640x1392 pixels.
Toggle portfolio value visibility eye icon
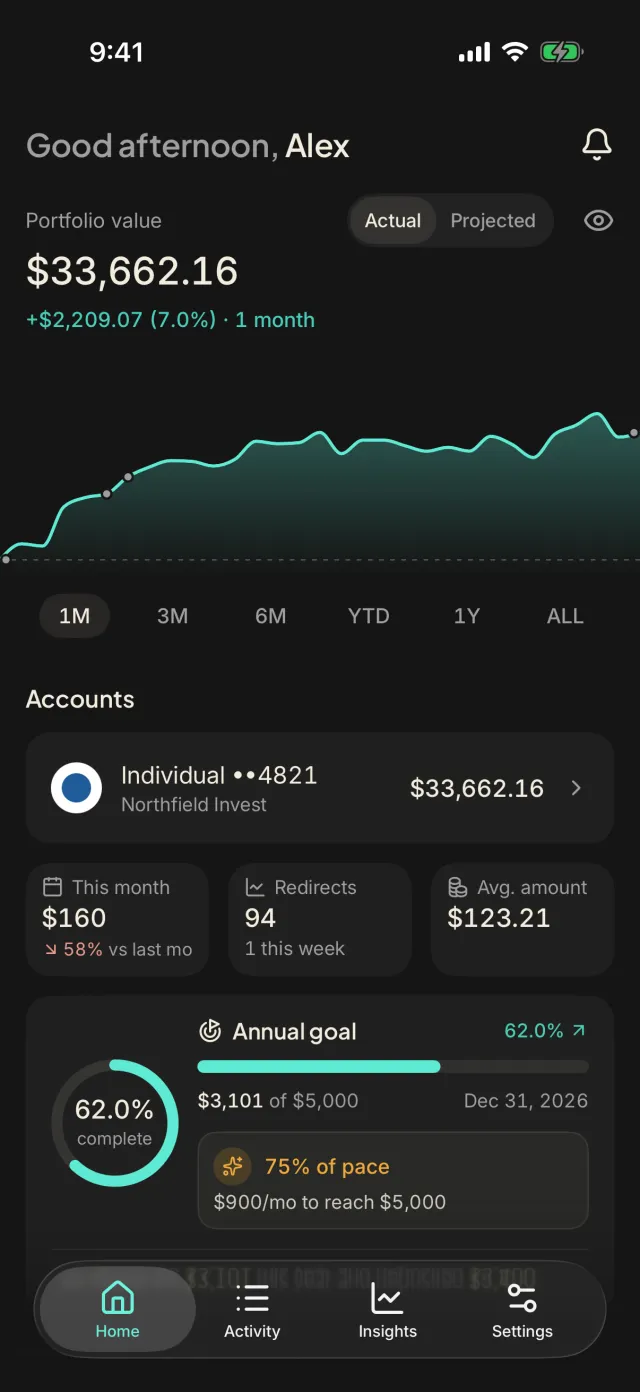(598, 221)
